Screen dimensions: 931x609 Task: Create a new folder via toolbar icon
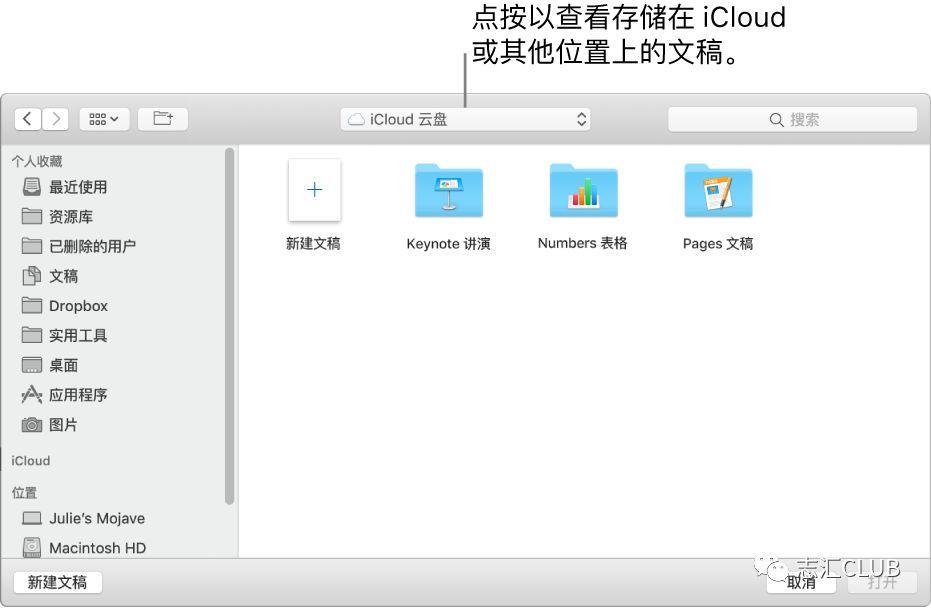point(163,119)
